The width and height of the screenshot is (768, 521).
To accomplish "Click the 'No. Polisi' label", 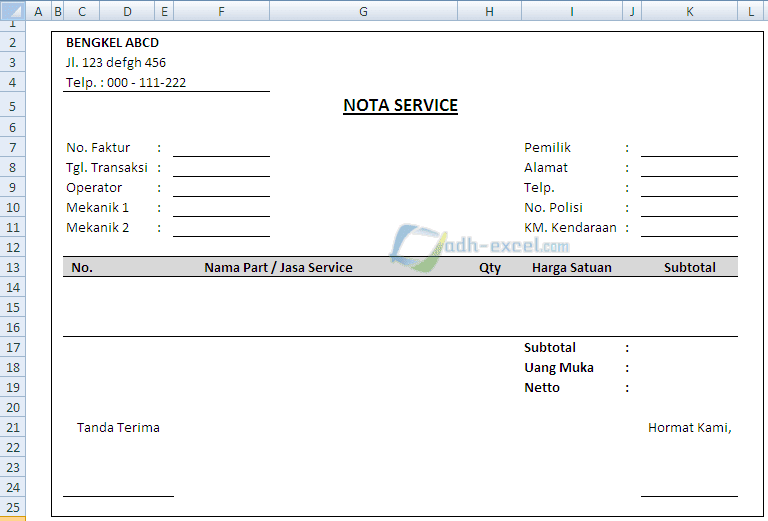I will [x=553, y=208].
